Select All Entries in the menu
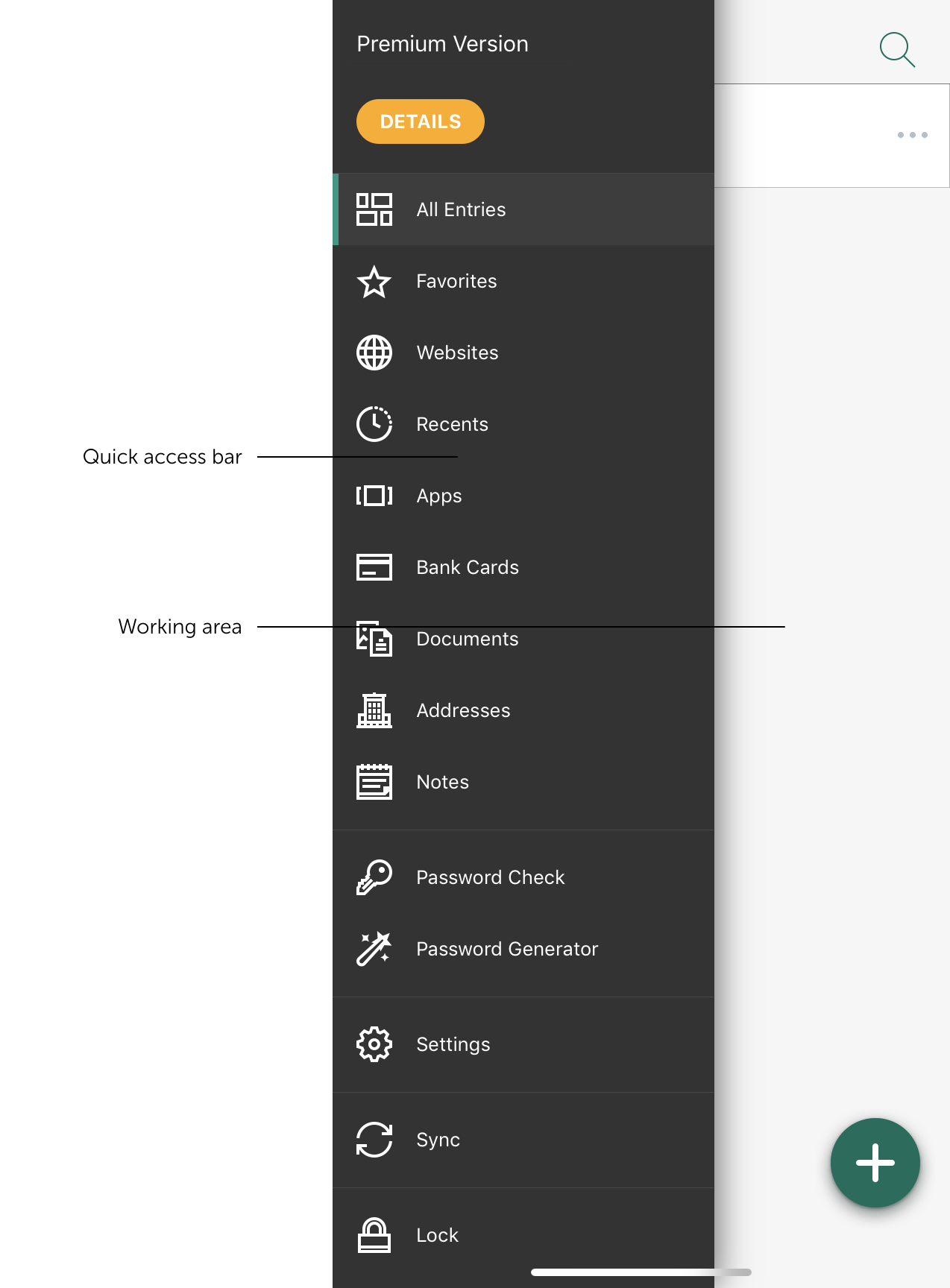This screenshot has width=950, height=1288. click(x=461, y=209)
